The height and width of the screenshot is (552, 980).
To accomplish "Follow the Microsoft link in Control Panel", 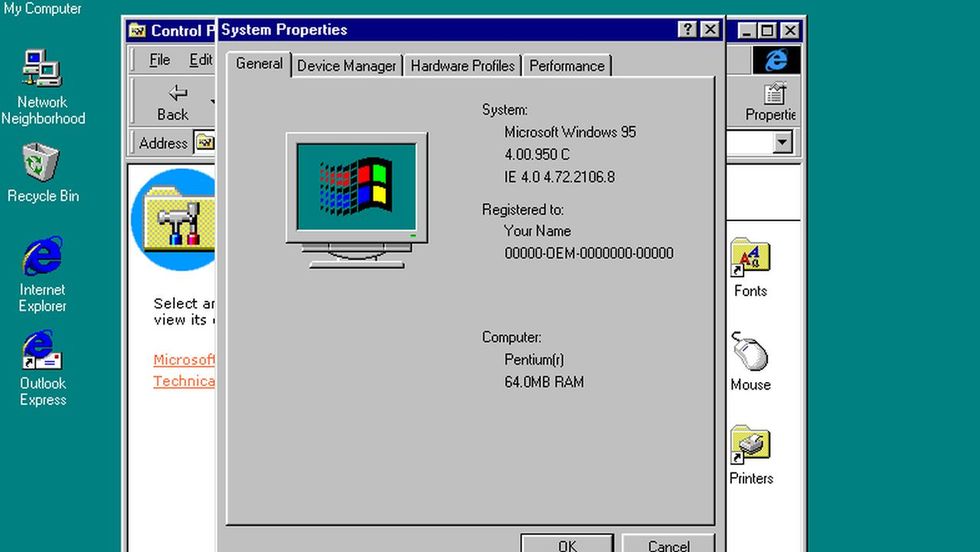I will 184,360.
